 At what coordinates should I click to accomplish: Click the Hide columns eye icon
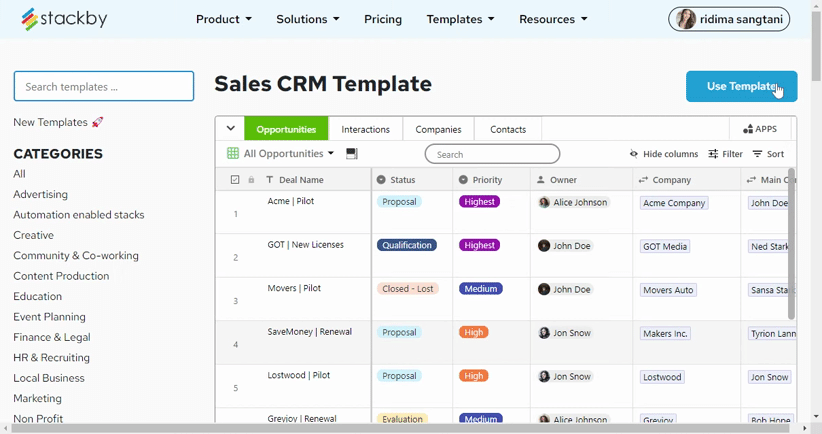(634, 154)
